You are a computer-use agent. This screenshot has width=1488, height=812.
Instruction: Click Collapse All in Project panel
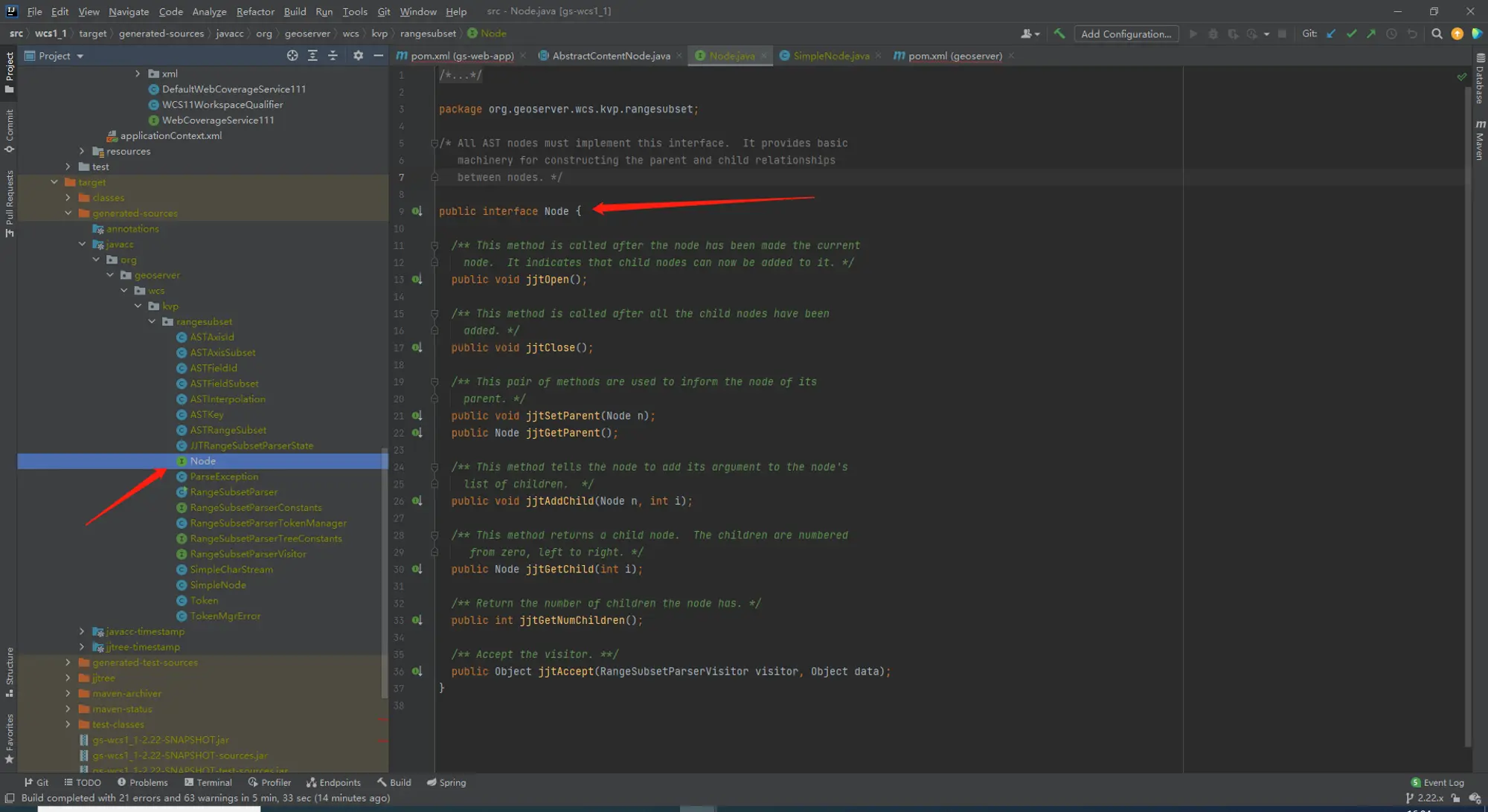pos(333,56)
